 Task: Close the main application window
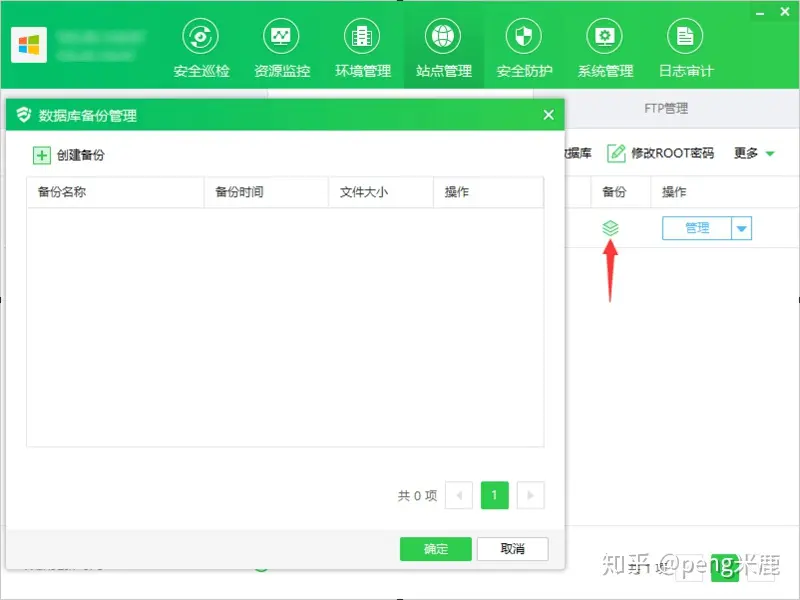785,12
